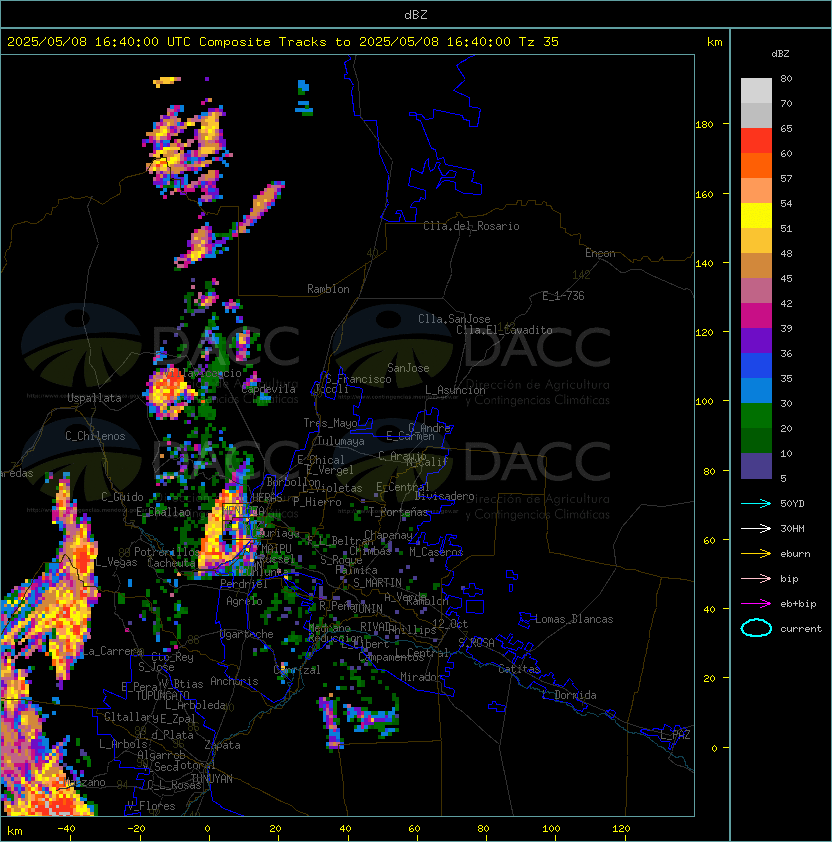Click the 'L_Asuncion' map label

pos(455,390)
